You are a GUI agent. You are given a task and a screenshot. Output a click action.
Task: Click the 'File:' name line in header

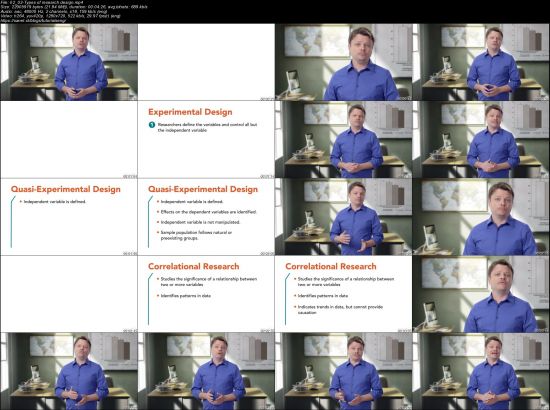coord(42,2)
